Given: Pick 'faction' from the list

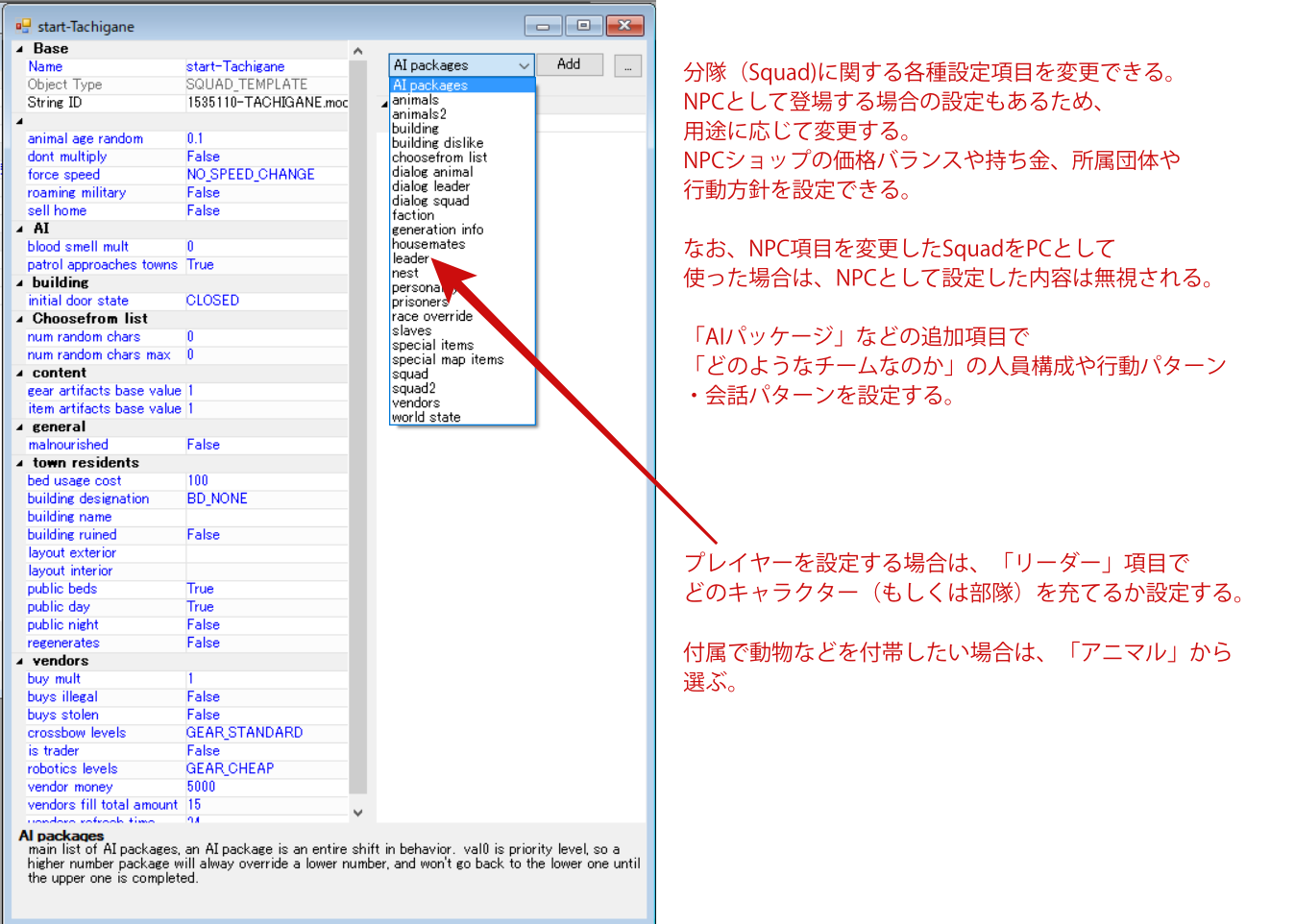Looking at the screenshot, I should [413, 215].
